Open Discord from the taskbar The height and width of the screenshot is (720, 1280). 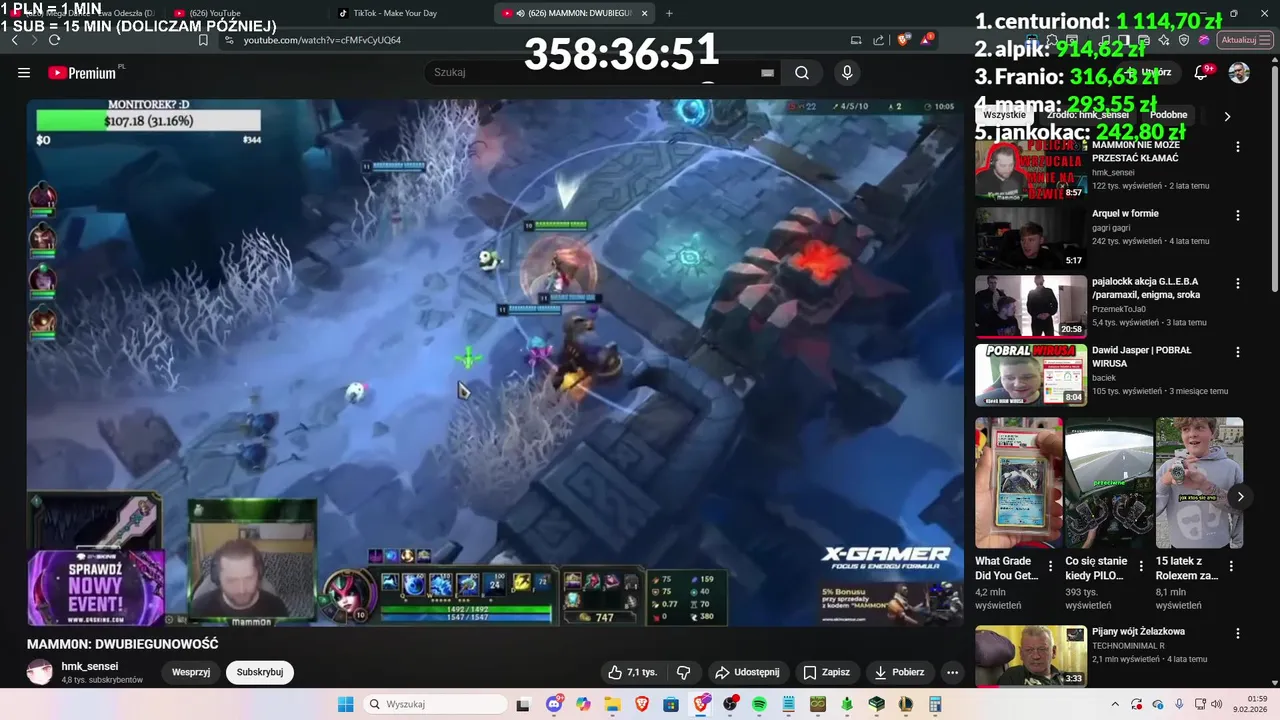point(554,704)
